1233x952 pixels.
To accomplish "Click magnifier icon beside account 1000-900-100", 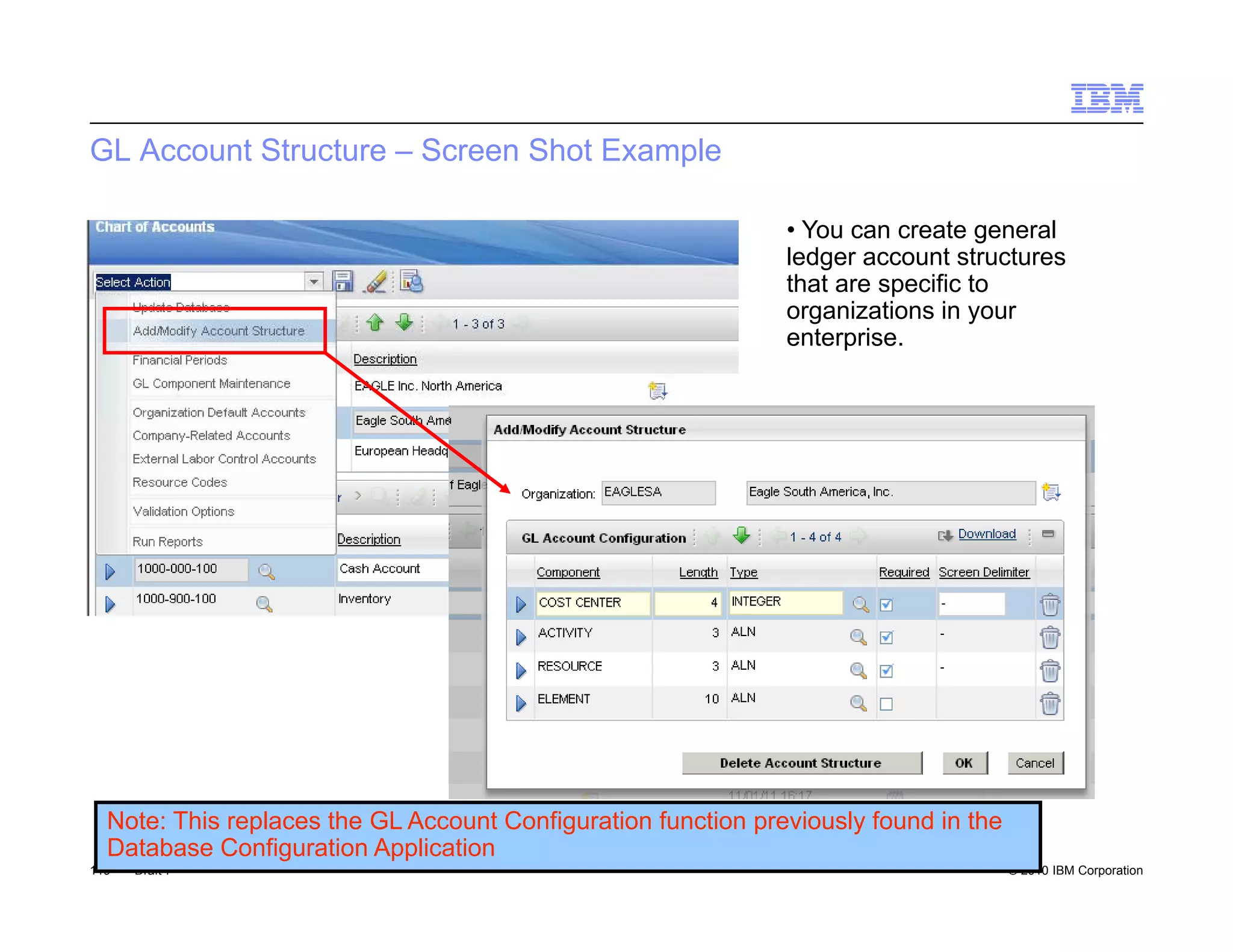I will click(264, 603).
